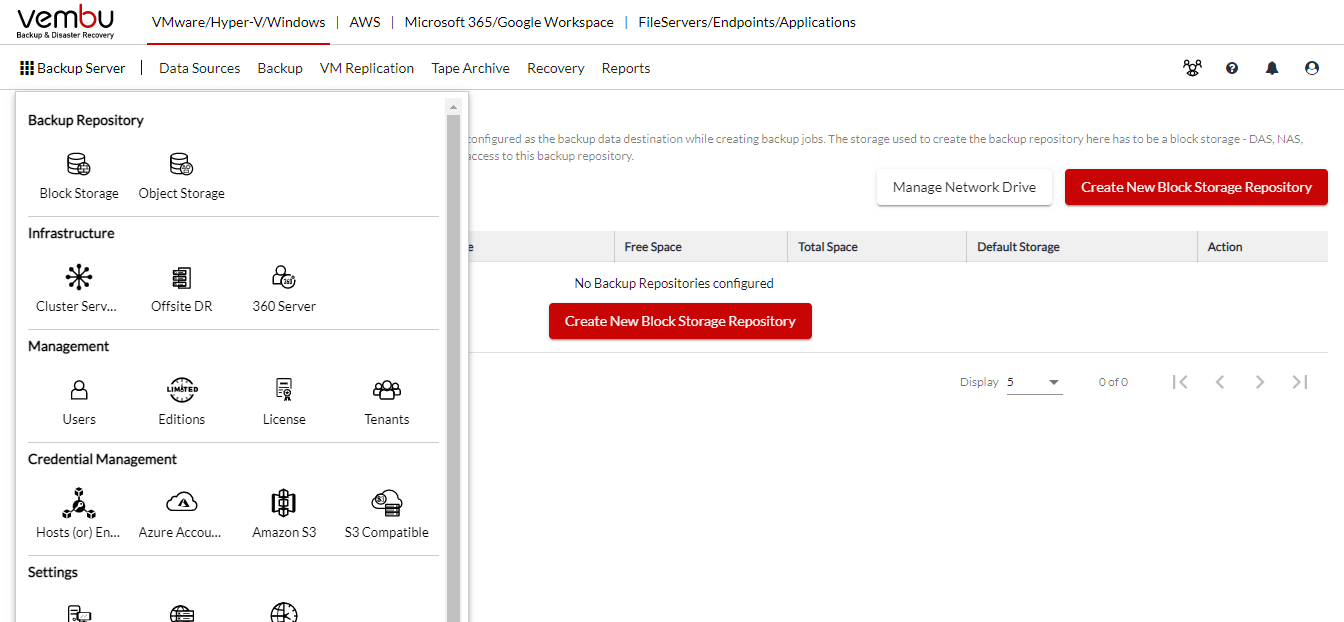This screenshot has height=622, width=1344.
Task: Click the Manage Network Drive button
Action: point(965,187)
